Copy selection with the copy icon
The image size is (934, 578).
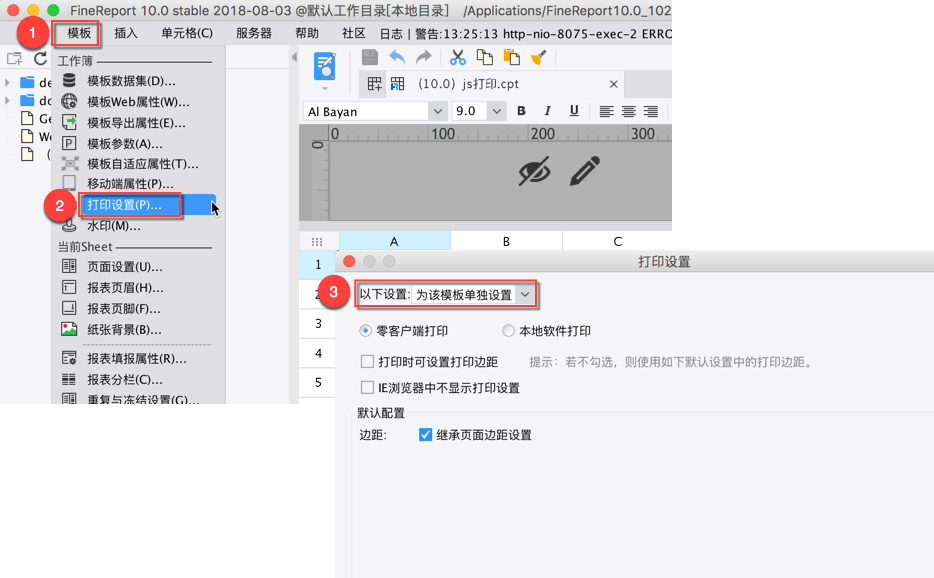pos(485,57)
